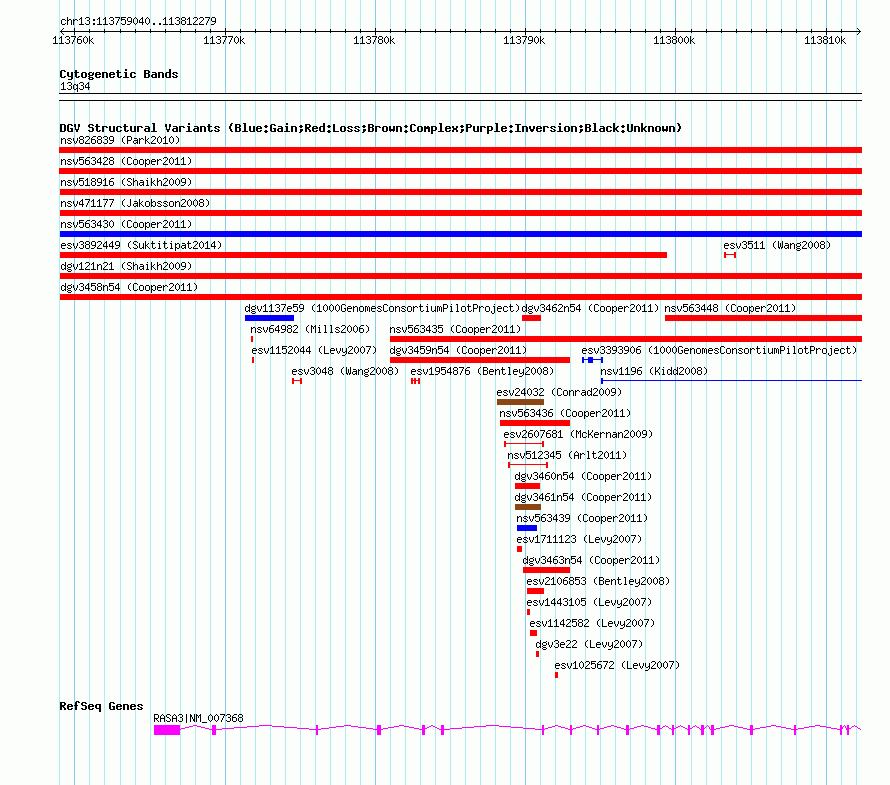Click the blue gain bar of nsv563430
890x785 pixels.
pos(460,234)
